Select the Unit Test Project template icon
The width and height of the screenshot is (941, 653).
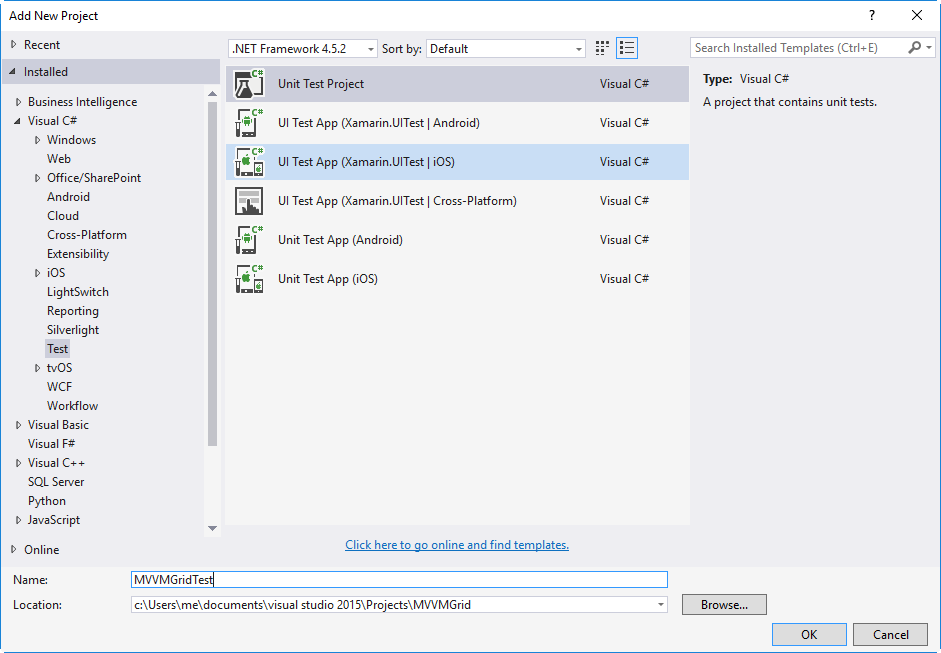(x=249, y=84)
